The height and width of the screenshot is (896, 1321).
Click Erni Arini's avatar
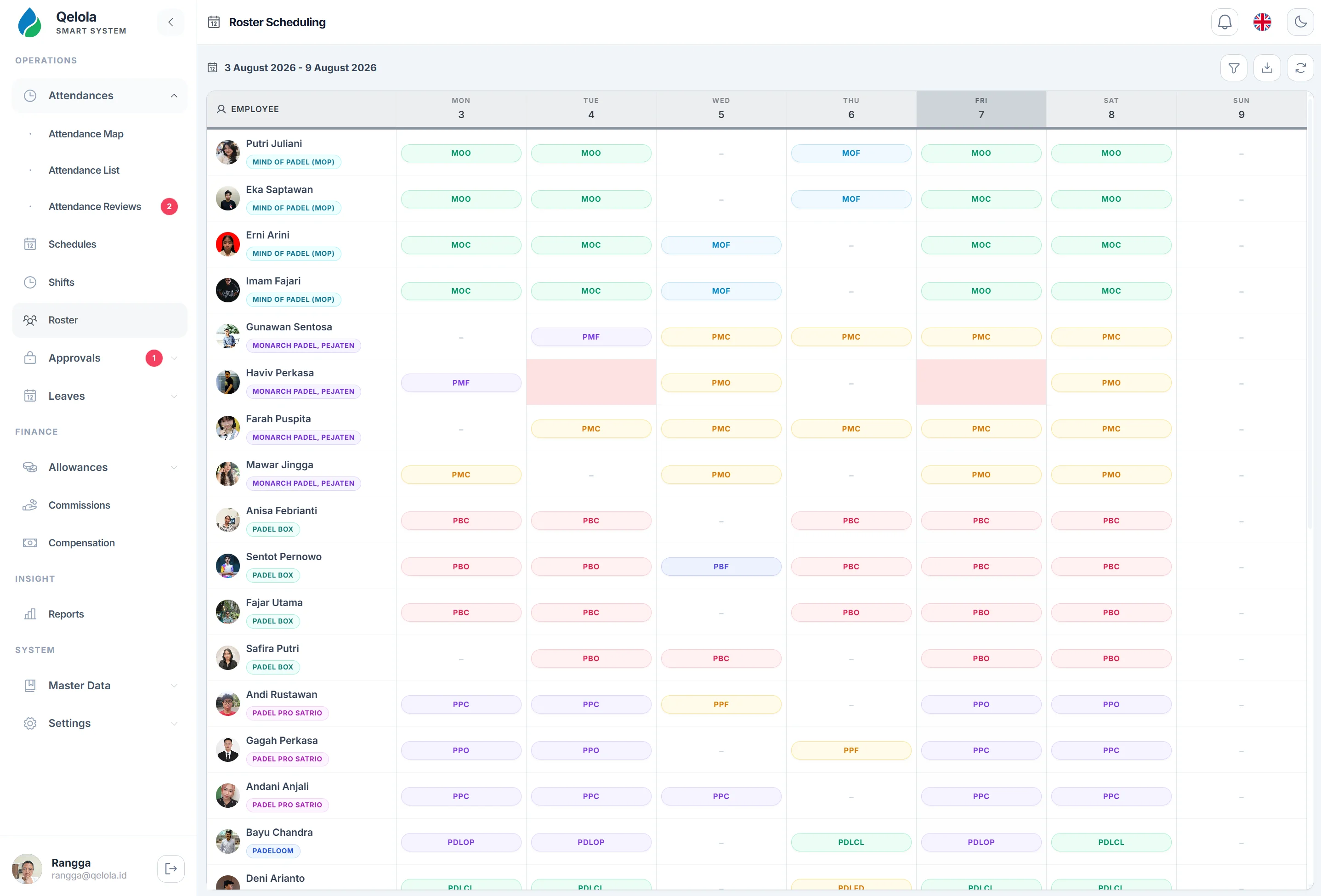228,244
